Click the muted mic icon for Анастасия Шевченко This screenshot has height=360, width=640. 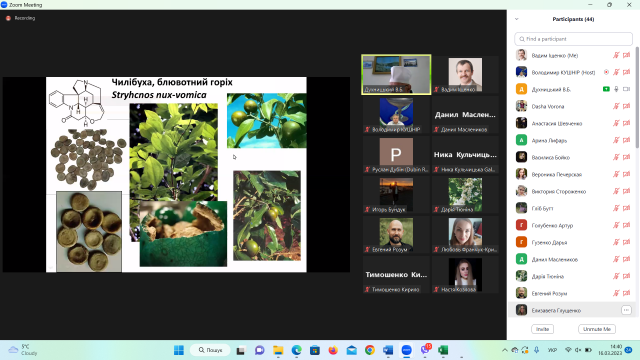coord(616,123)
